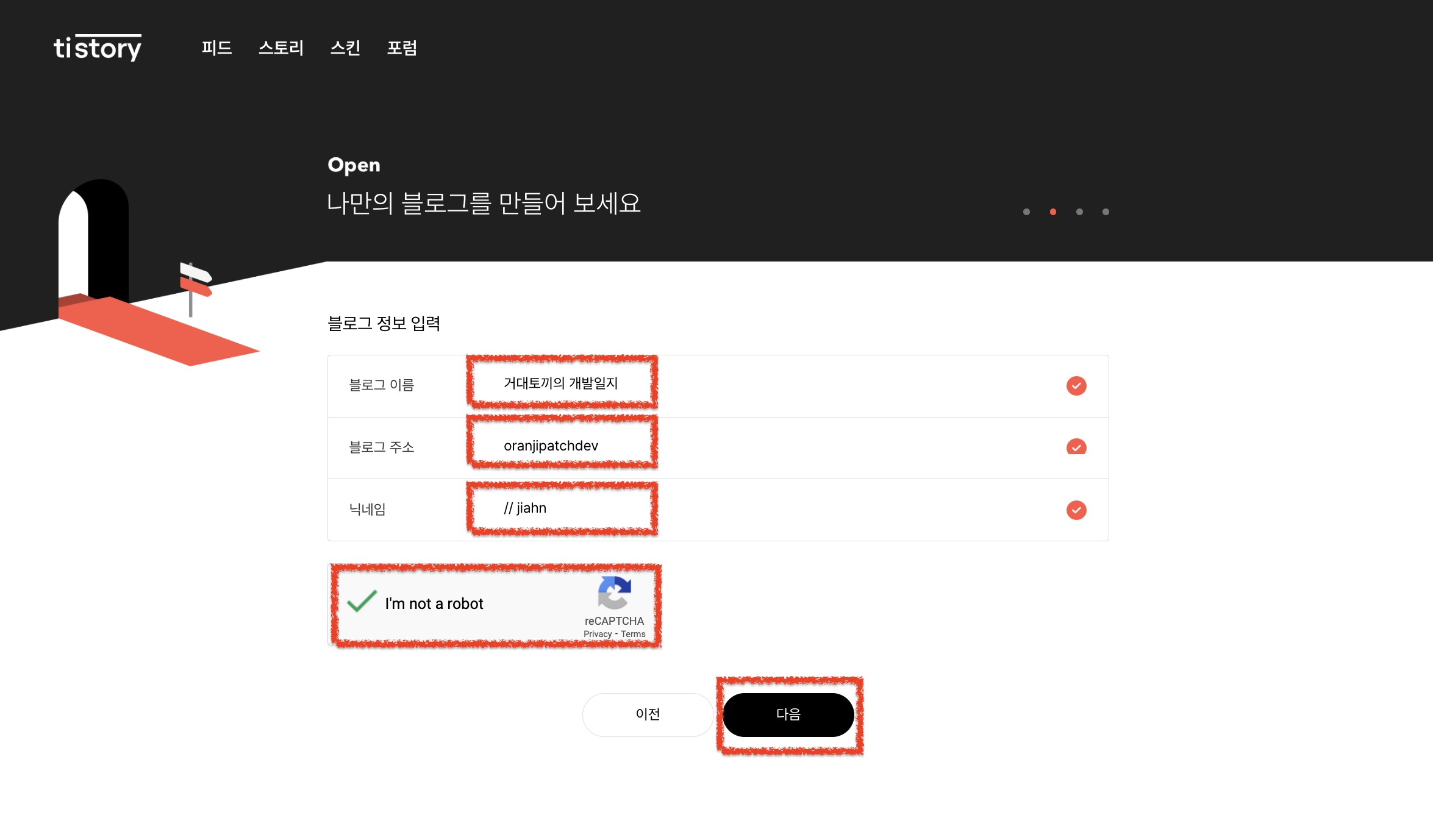Screen dimensions: 1433x840
Task: Open the 포럼 menu item
Action: coord(402,48)
